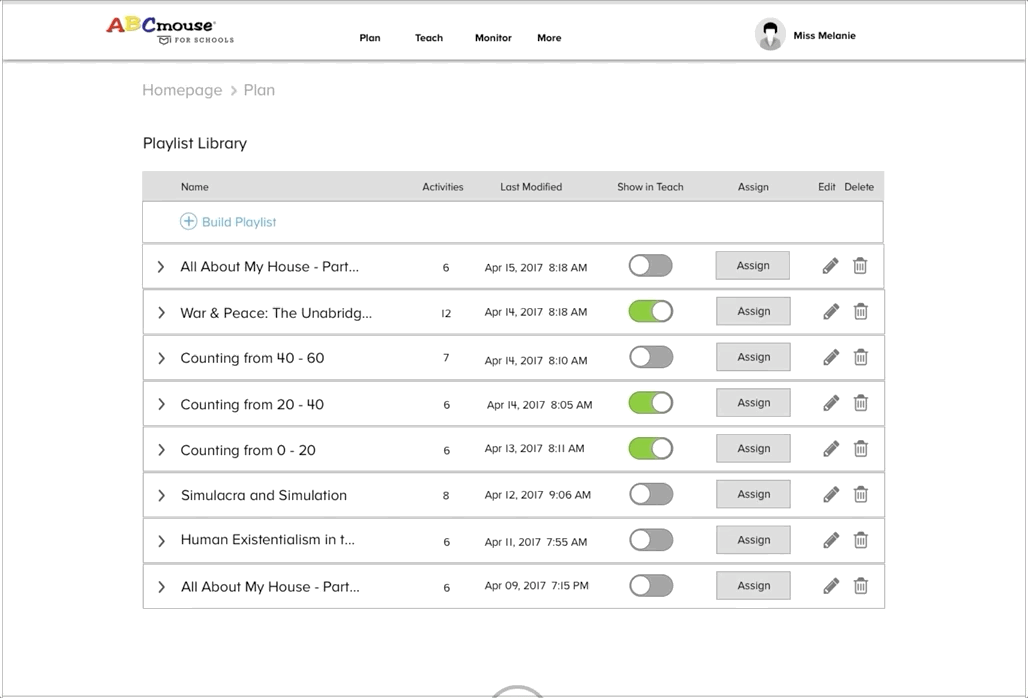Toggle Show in Teach for Human Existentialism
The height and width of the screenshot is (698, 1028).
coord(651,540)
